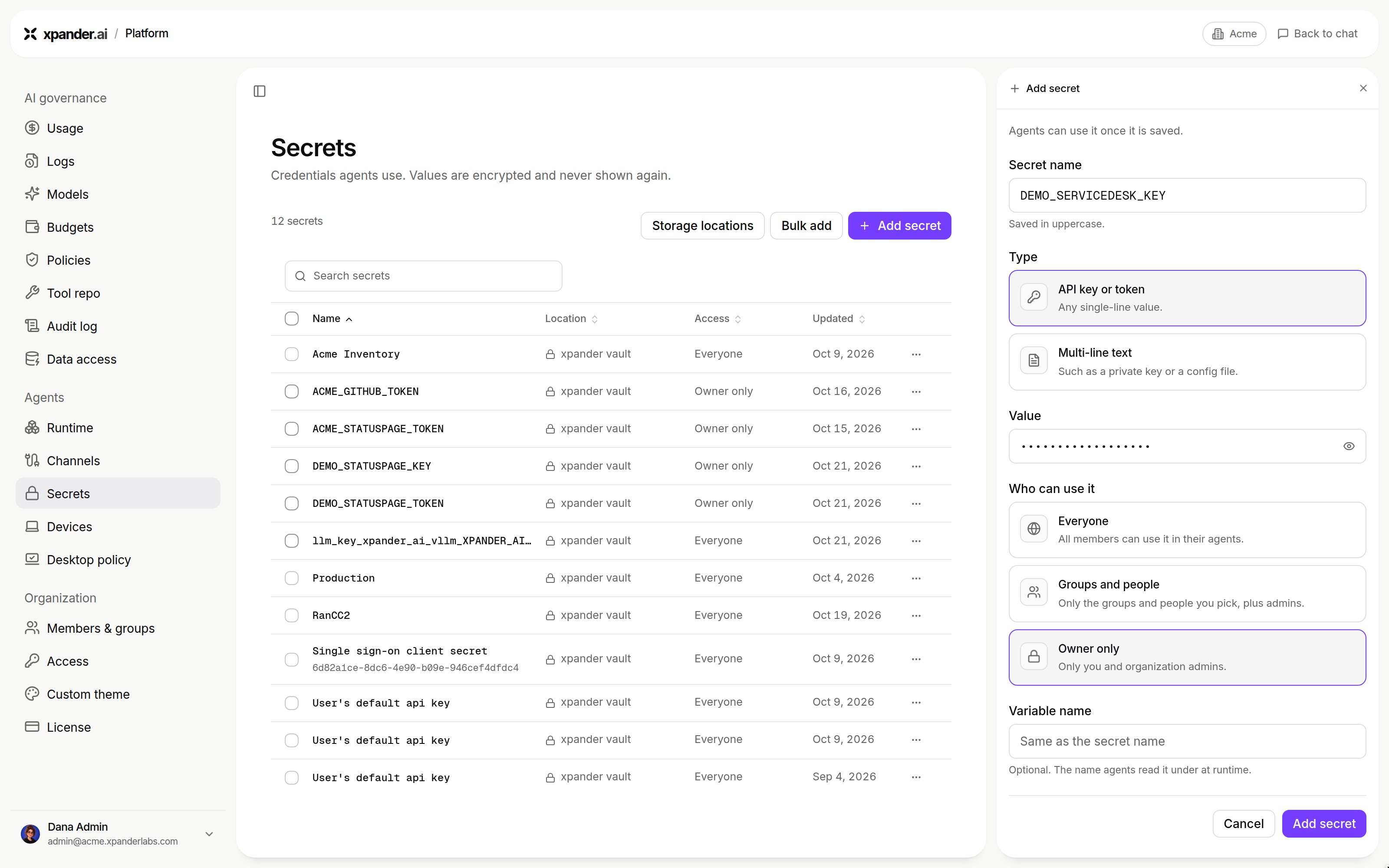
Task: Check the DEMO_STATUSPAGE_TOKEN row checkbox
Action: tap(292, 503)
